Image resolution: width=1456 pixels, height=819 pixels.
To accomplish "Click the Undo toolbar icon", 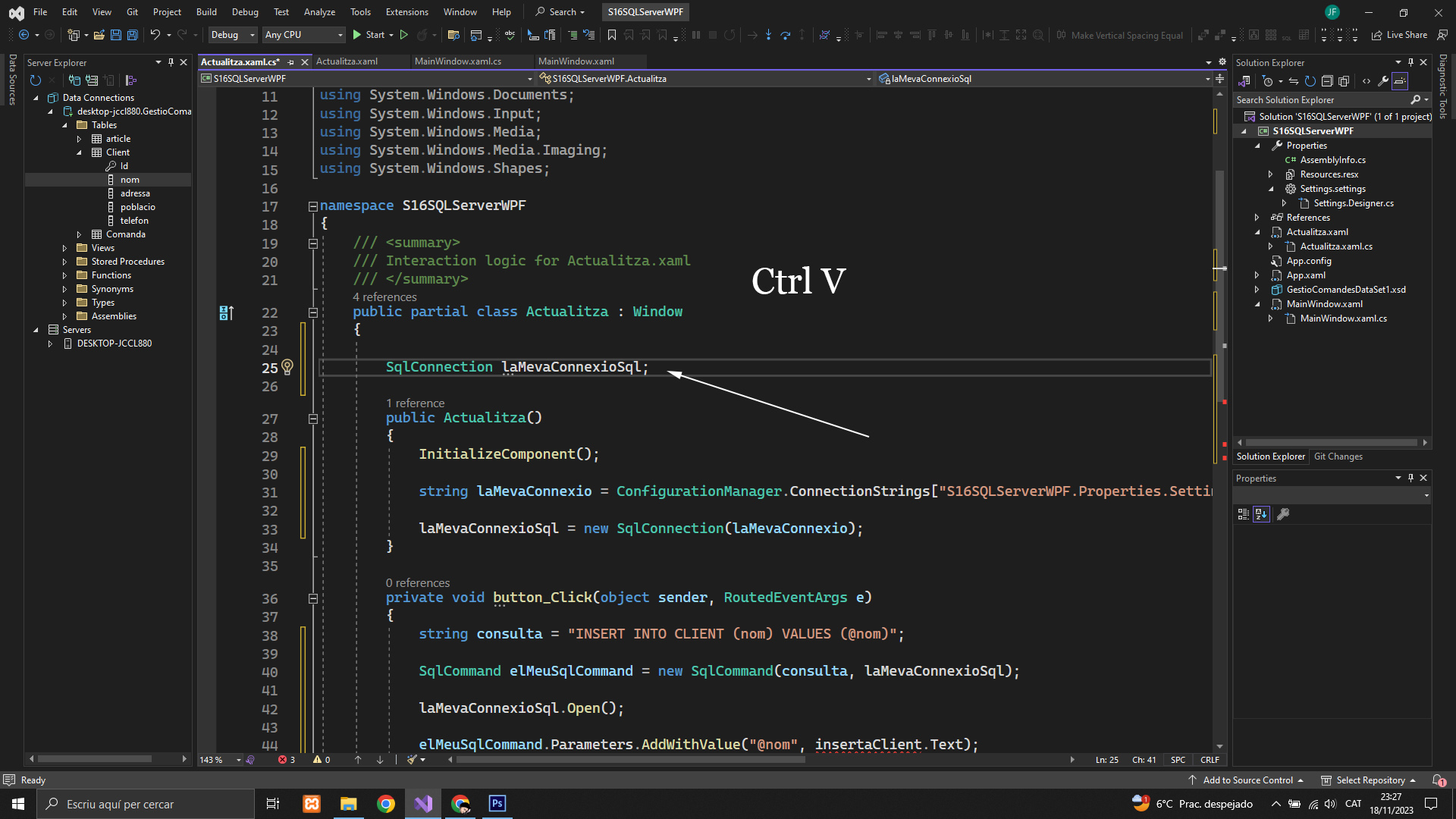I will coord(155,35).
